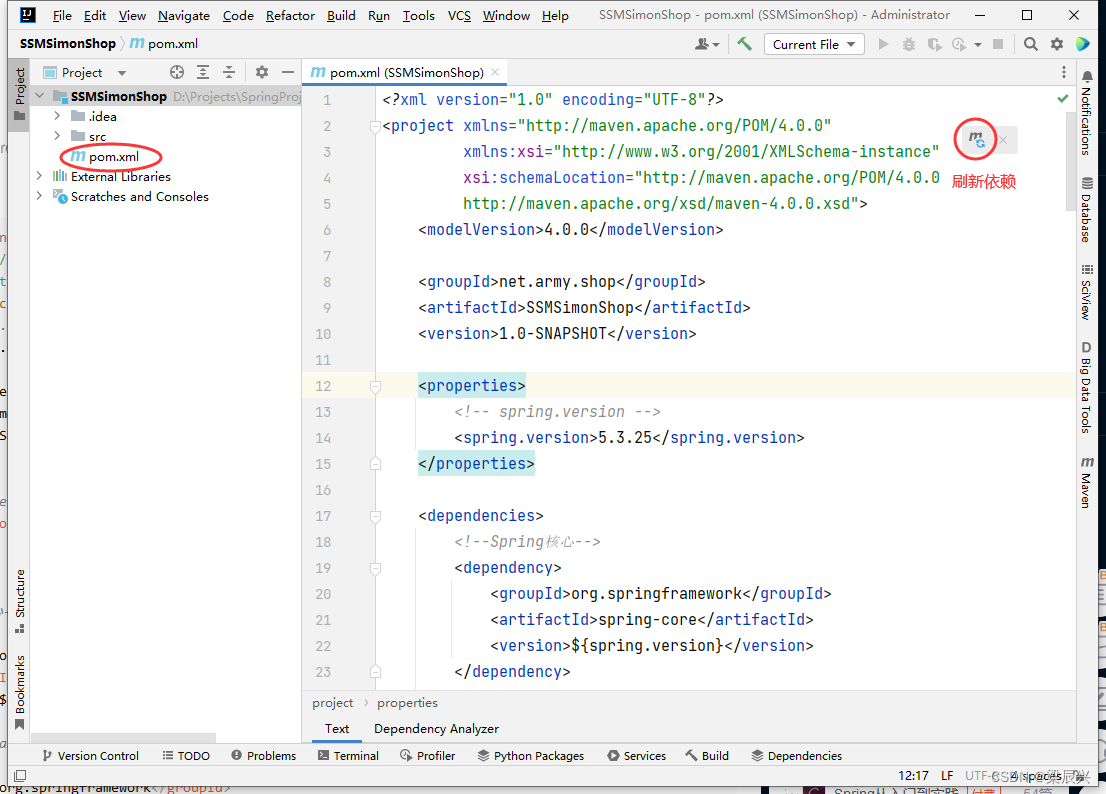This screenshot has height=794, width=1106.
Task: Click the Build Project hammer icon
Action: click(x=744, y=44)
